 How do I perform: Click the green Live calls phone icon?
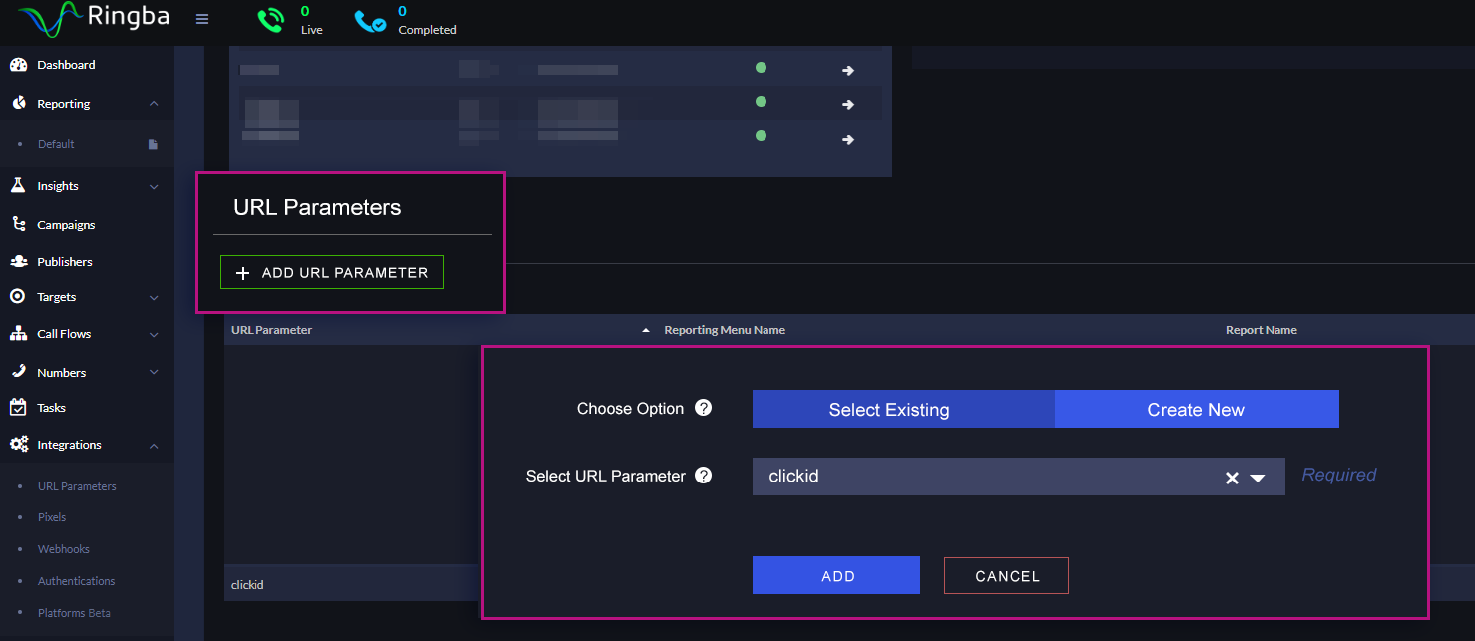[271, 20]
